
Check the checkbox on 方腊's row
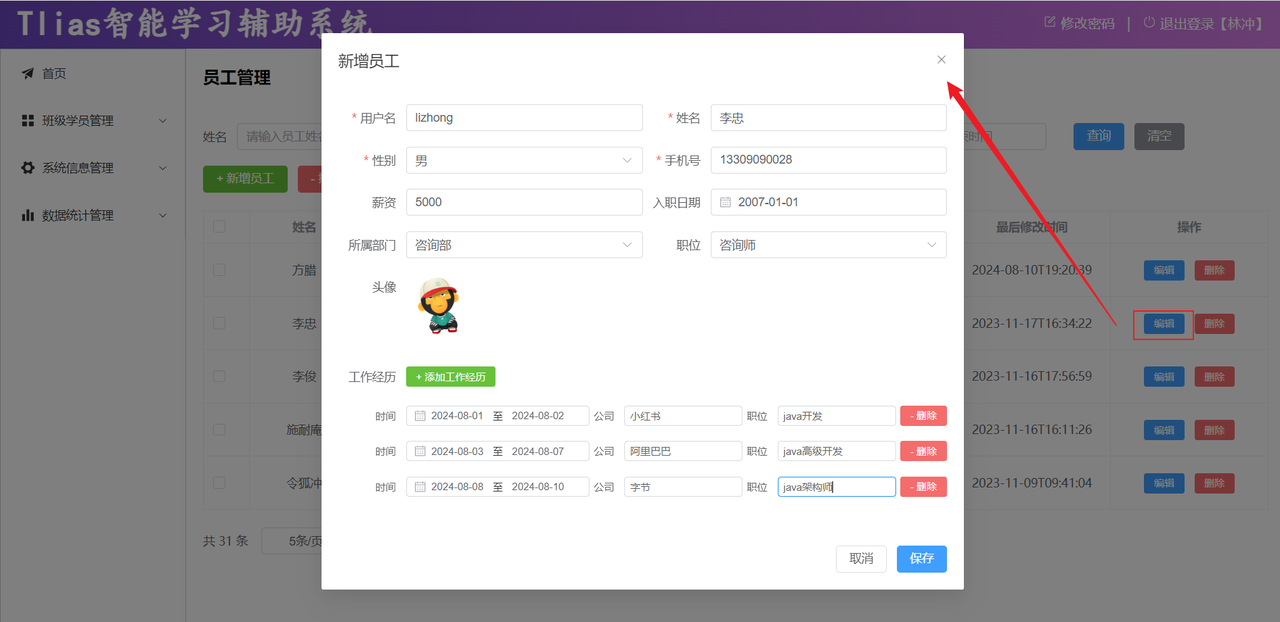click(219, 270)
